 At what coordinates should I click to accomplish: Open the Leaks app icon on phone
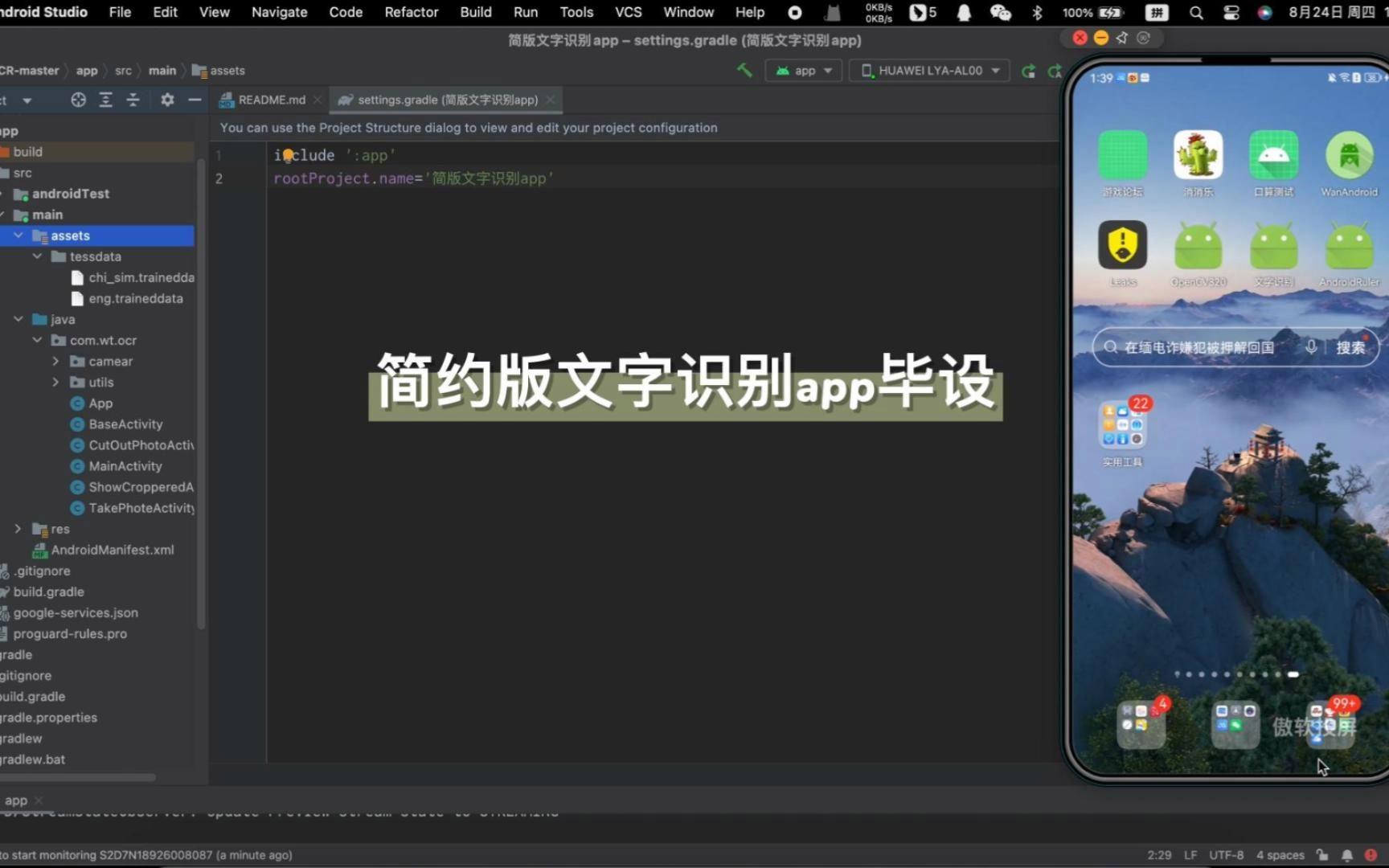tap(1122, 244)
